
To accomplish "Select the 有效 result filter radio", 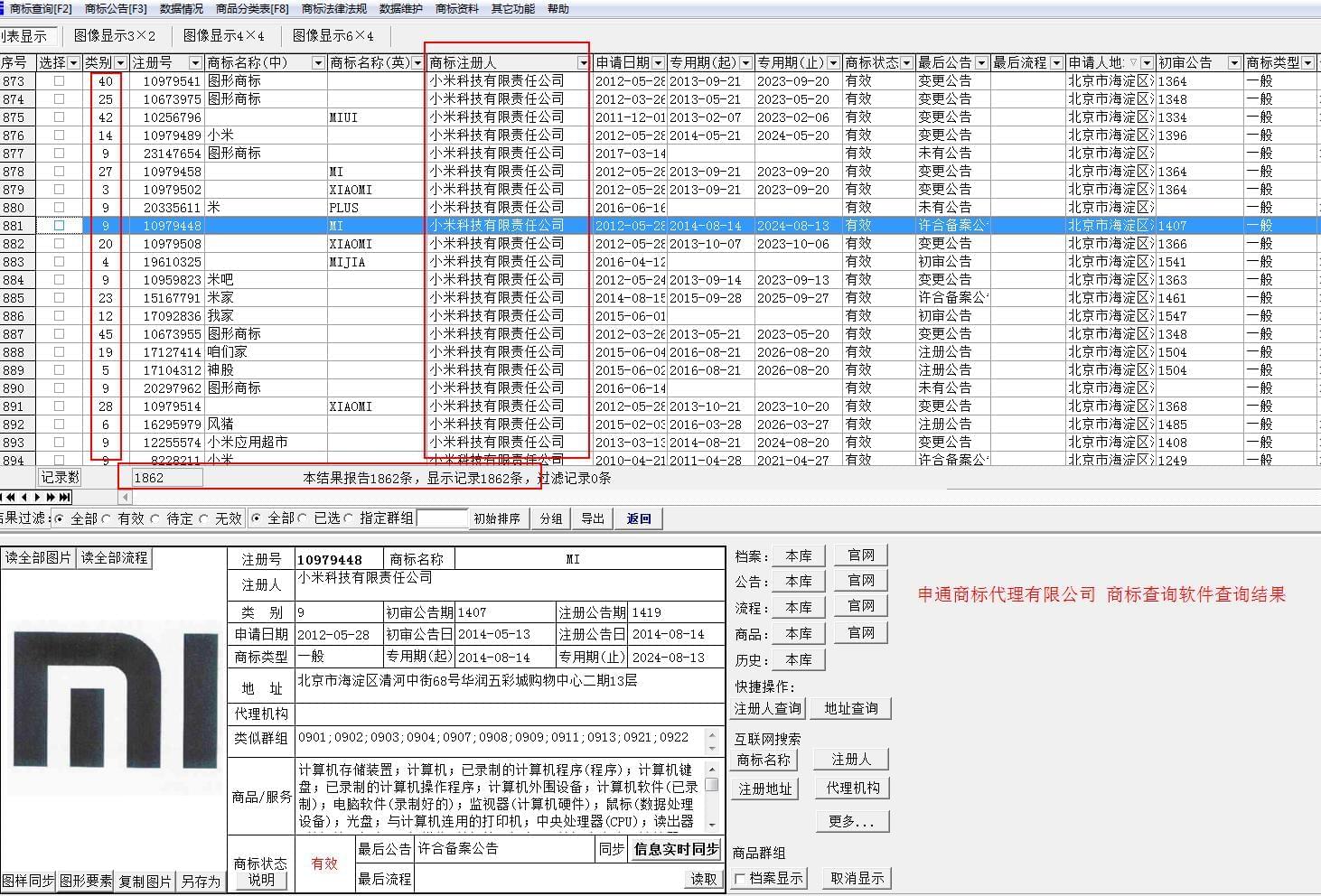I will click(107, 518).
